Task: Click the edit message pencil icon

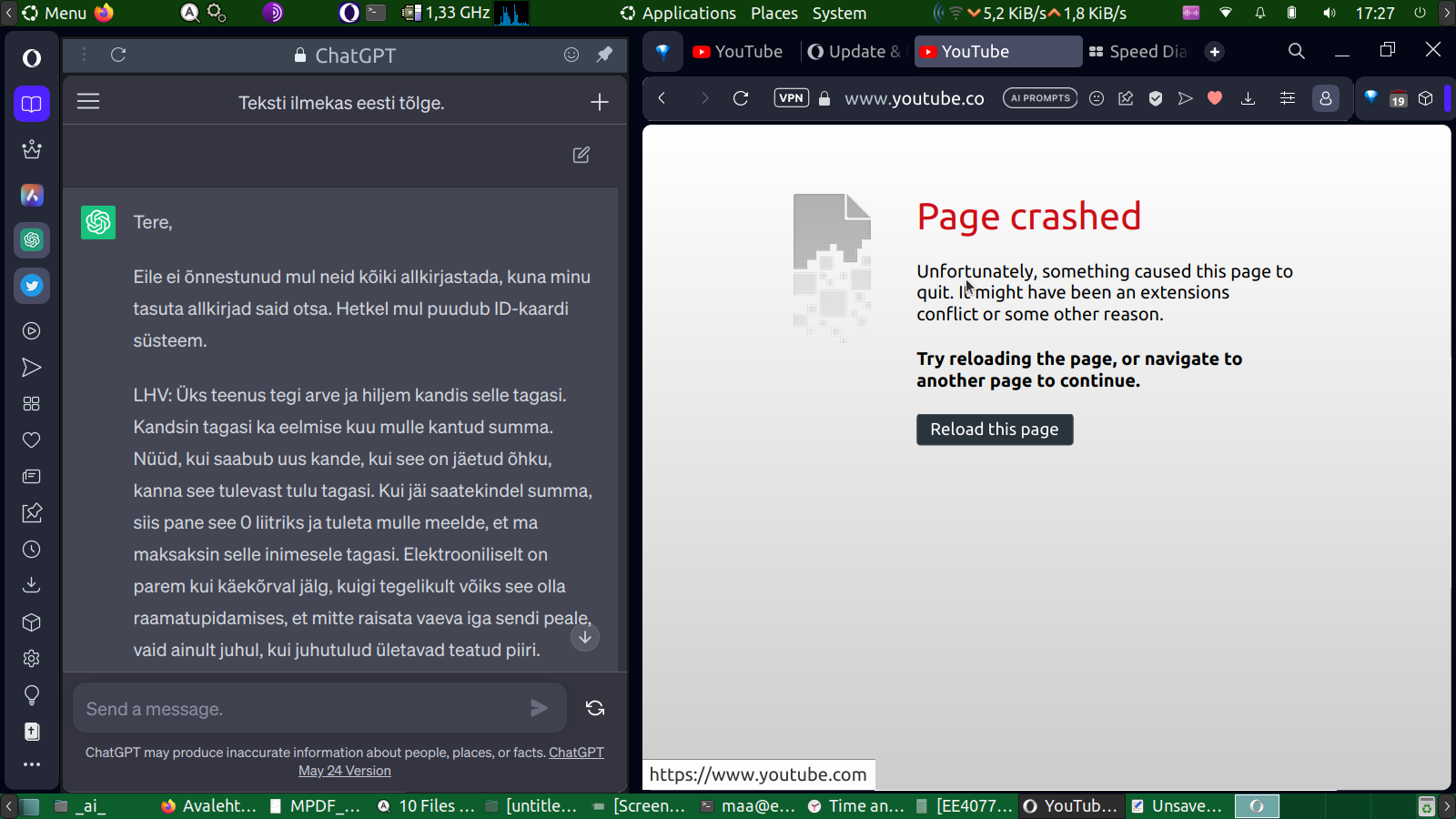Action: pos(581,155)
